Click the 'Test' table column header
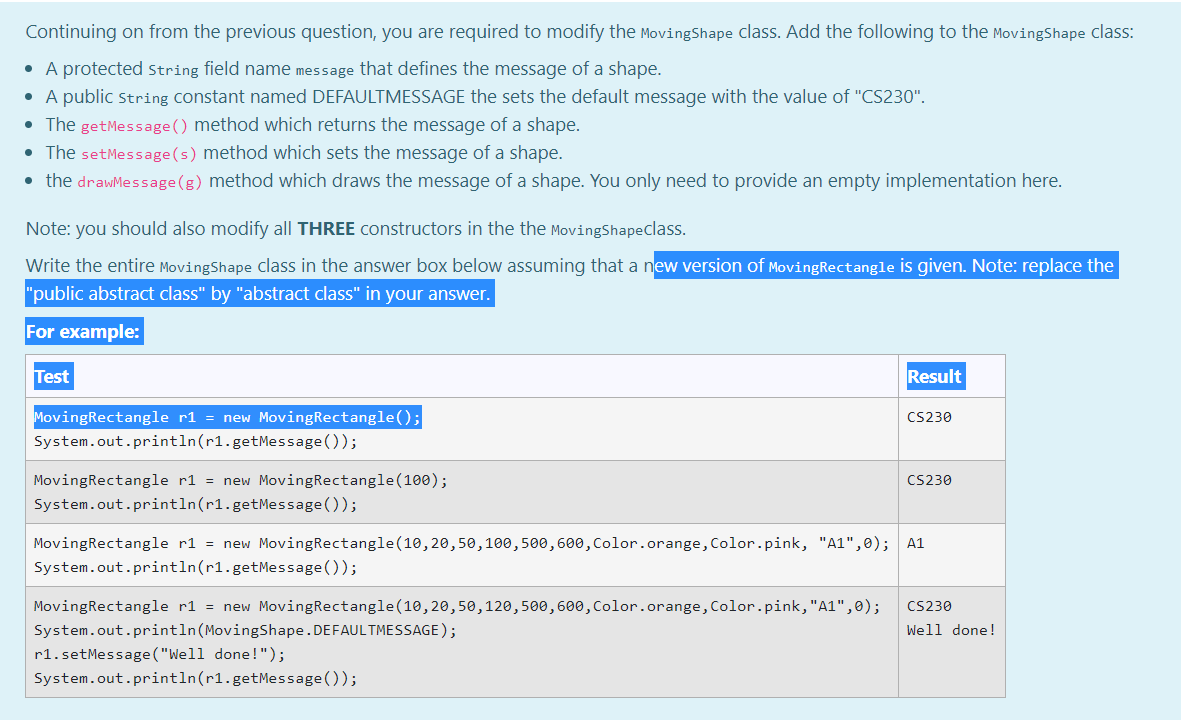 (x=52, y=376)
